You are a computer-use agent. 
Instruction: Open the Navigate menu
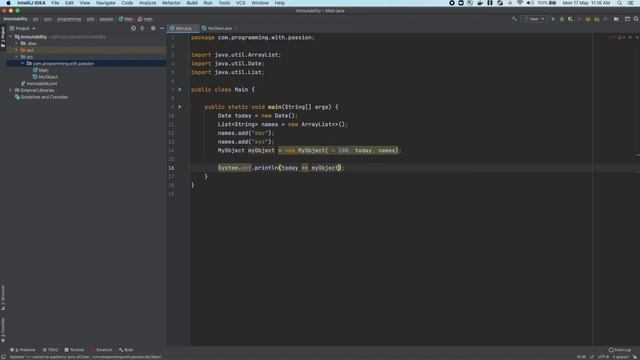[x=106, y=3]
